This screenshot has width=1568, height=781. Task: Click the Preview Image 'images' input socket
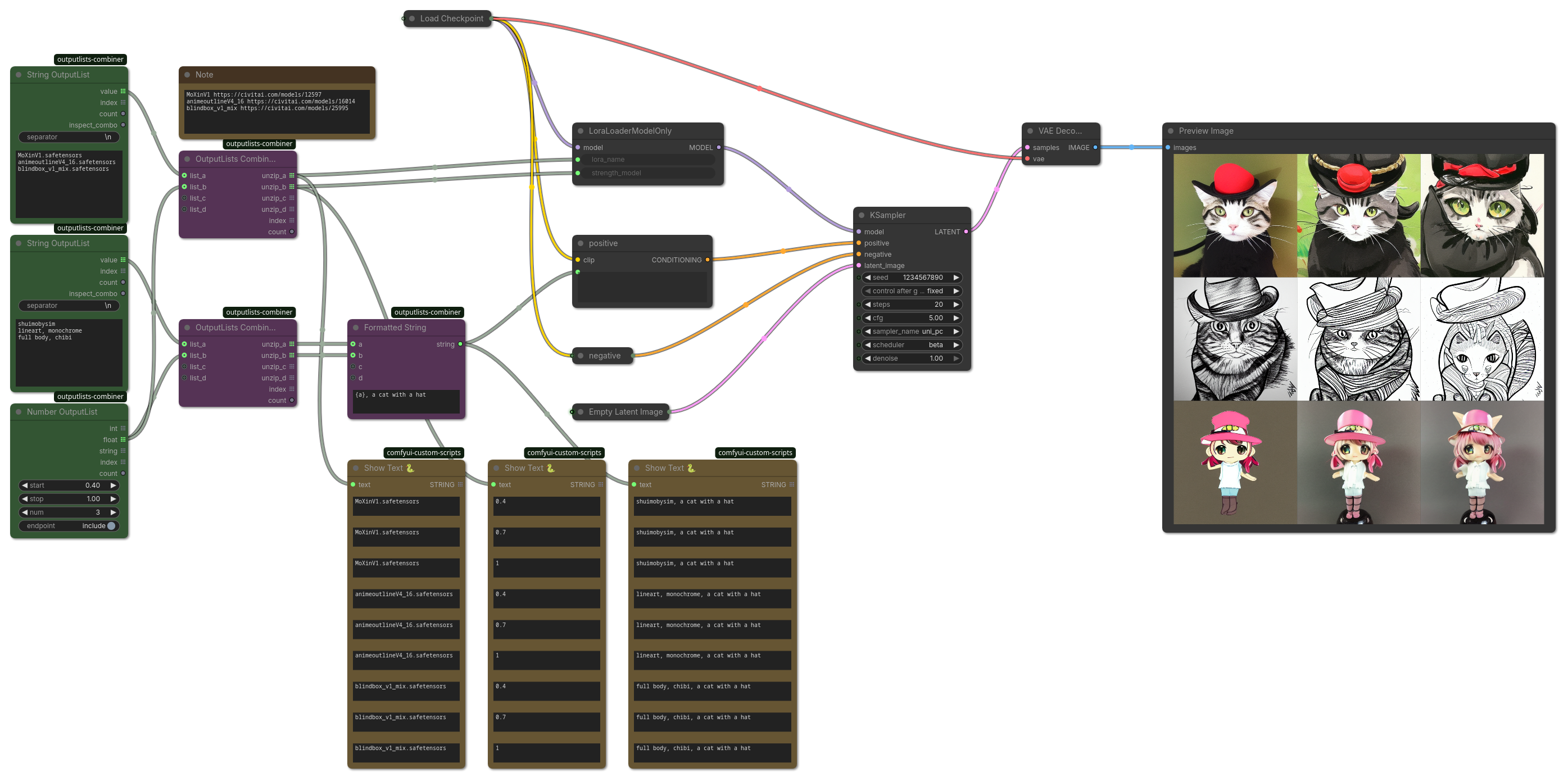pyautogui.click(x=1167, y=147)
